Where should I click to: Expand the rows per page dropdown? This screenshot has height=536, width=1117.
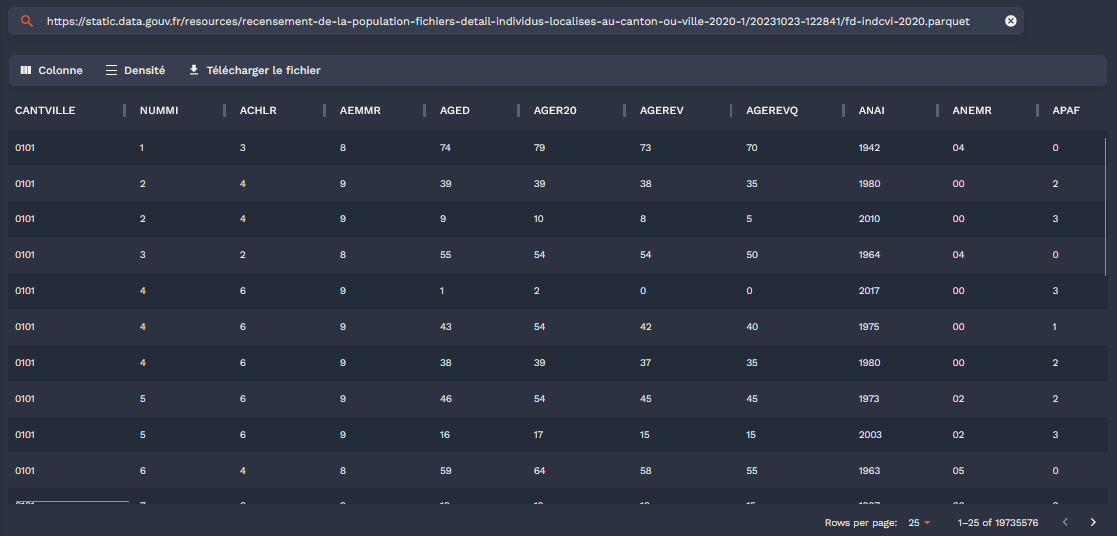pos(920,522)
